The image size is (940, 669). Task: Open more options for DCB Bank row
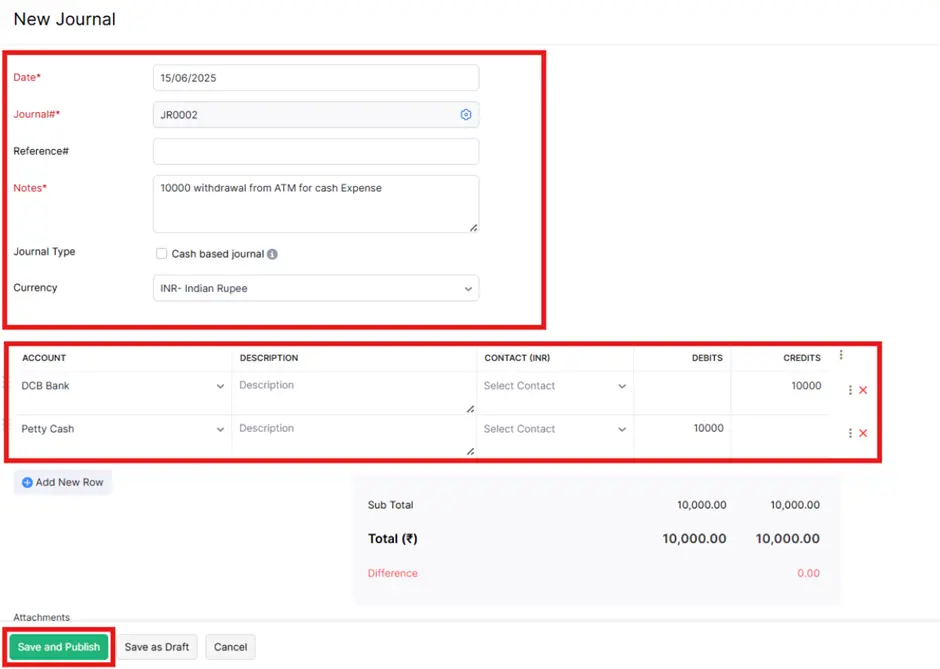850,390
